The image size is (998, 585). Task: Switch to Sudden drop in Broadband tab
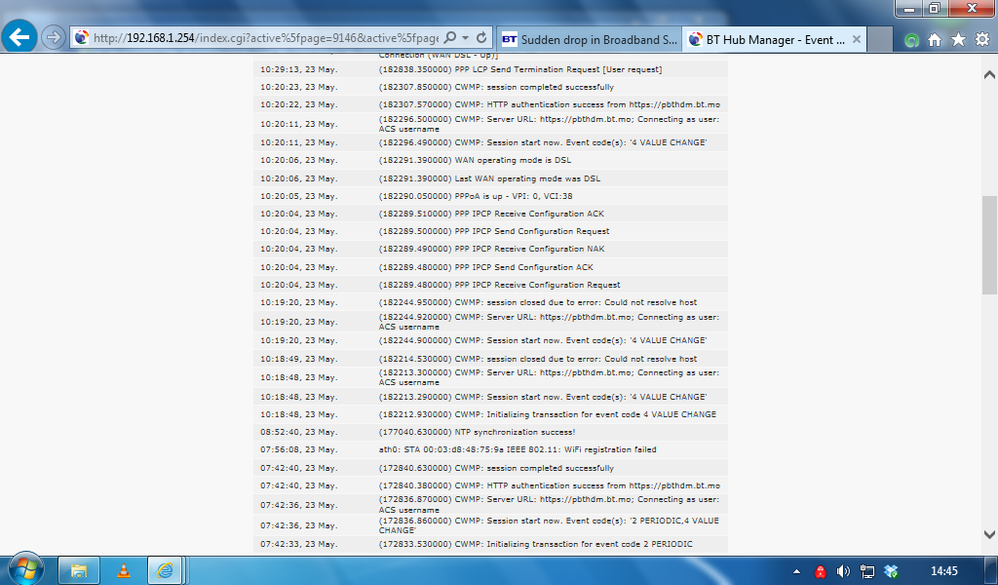point(589,39)
